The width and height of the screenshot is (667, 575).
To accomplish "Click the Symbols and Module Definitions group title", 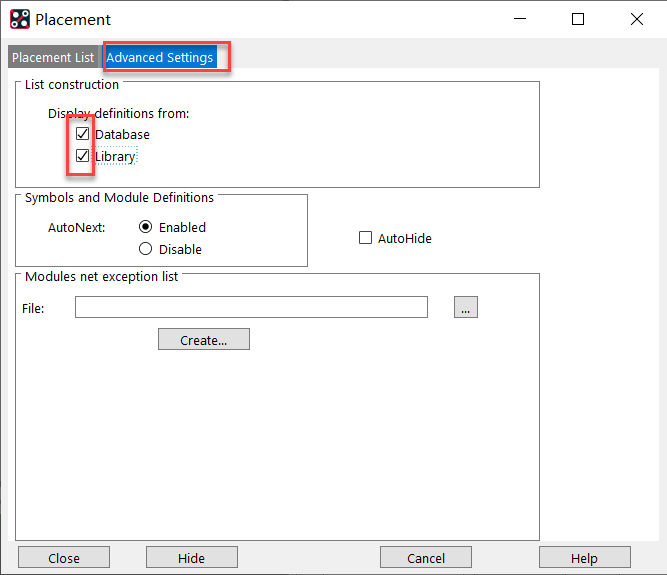I will point(119,197).
